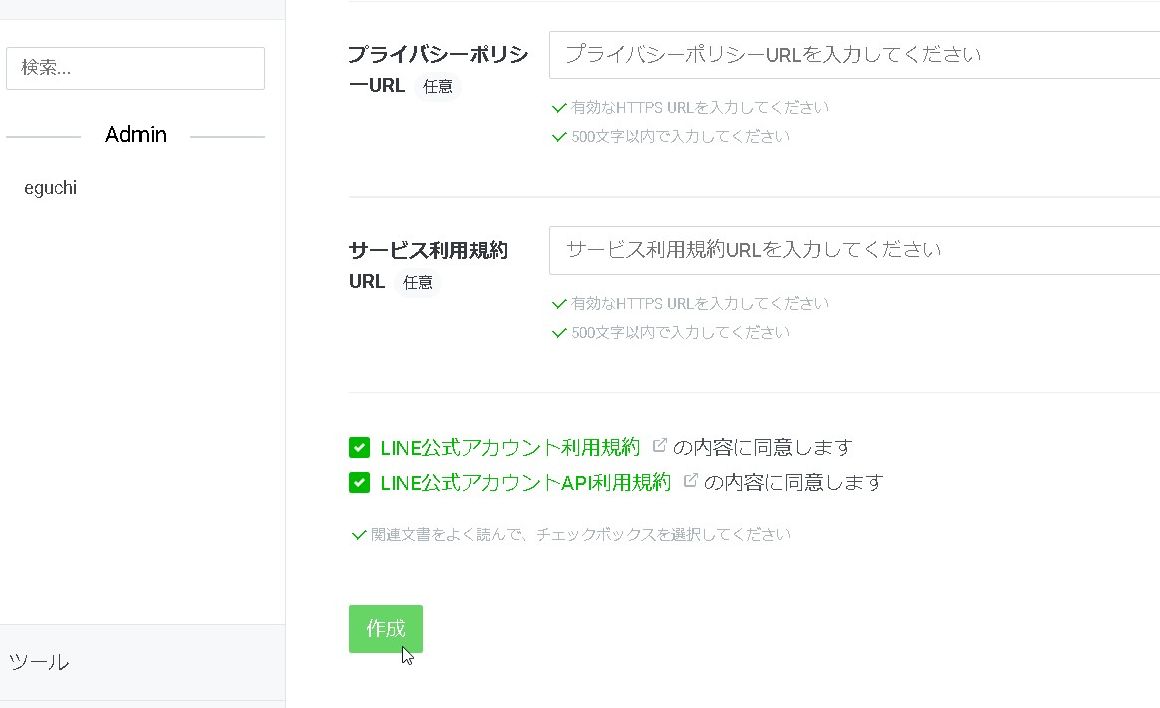Uncheck LINE公式アカウント利用規約 agreement checkbox
The height and width of the screenshot is (708, 1160).
pos(359,447)
